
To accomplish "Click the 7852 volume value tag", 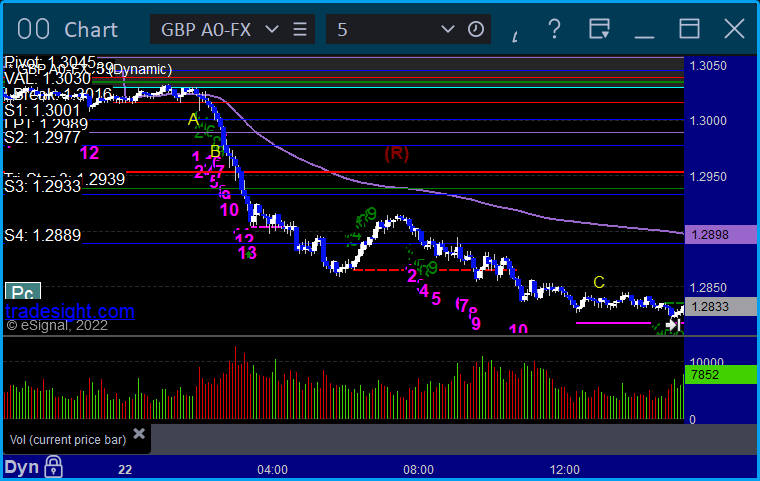I will pos(720,374).
